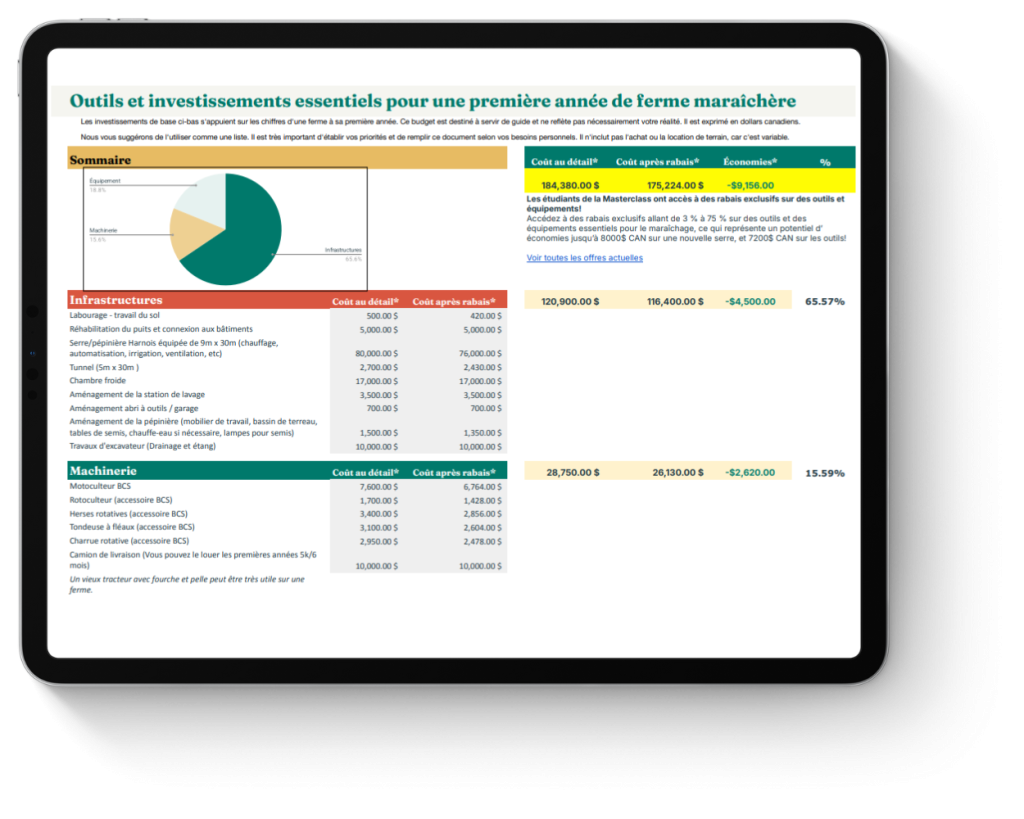This screenshot has height=819, width=1024.
Task: Click Labourage discounted cost '420.00 $'
Action: (486, 316)
